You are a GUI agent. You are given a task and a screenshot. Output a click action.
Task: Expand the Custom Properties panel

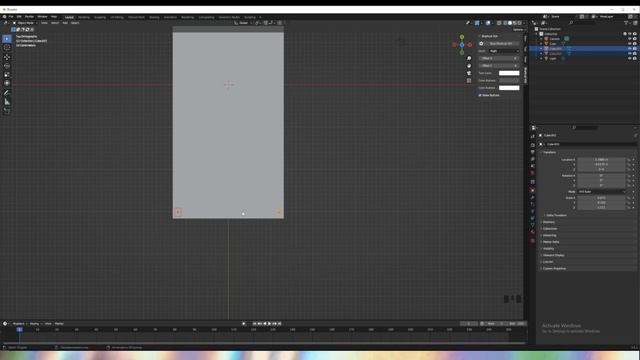tap(553, 269)
